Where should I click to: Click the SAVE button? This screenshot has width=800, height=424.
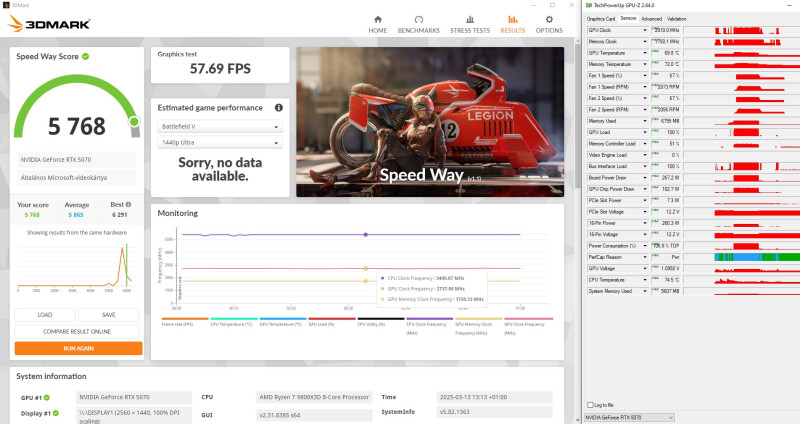(x=109, y=315)
